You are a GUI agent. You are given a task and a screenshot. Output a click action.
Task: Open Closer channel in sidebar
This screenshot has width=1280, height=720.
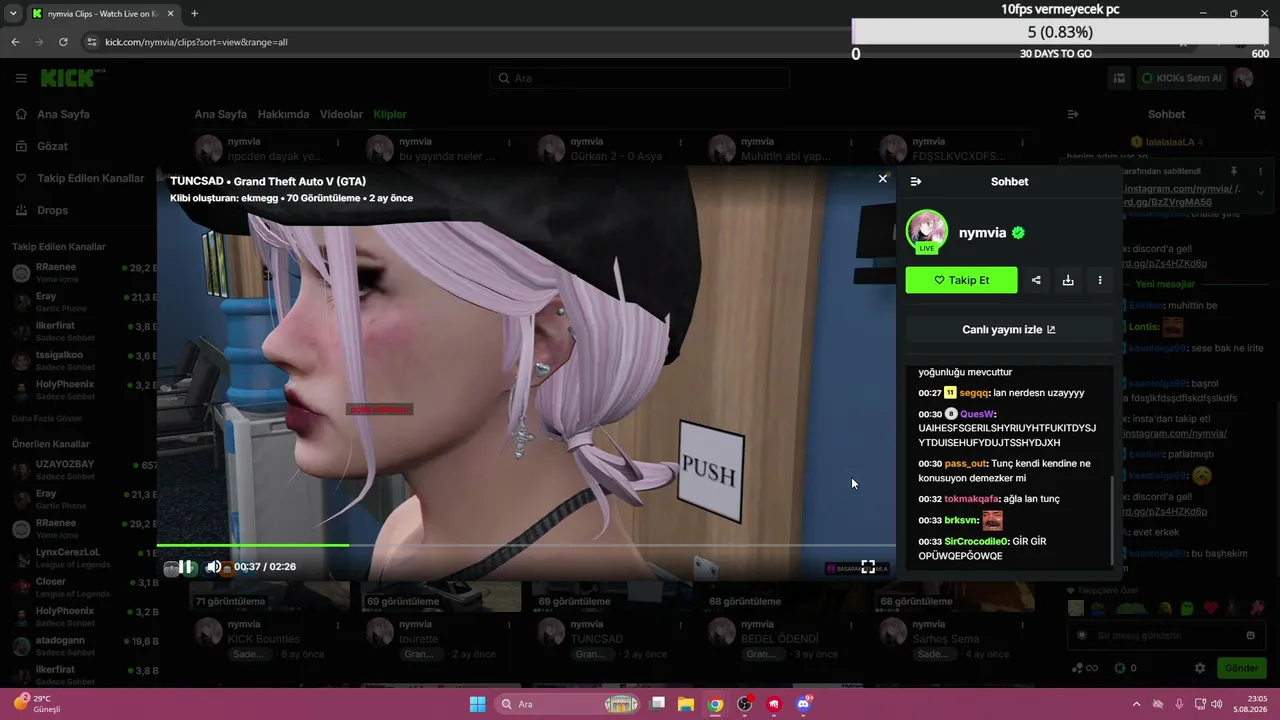[84, 588]
